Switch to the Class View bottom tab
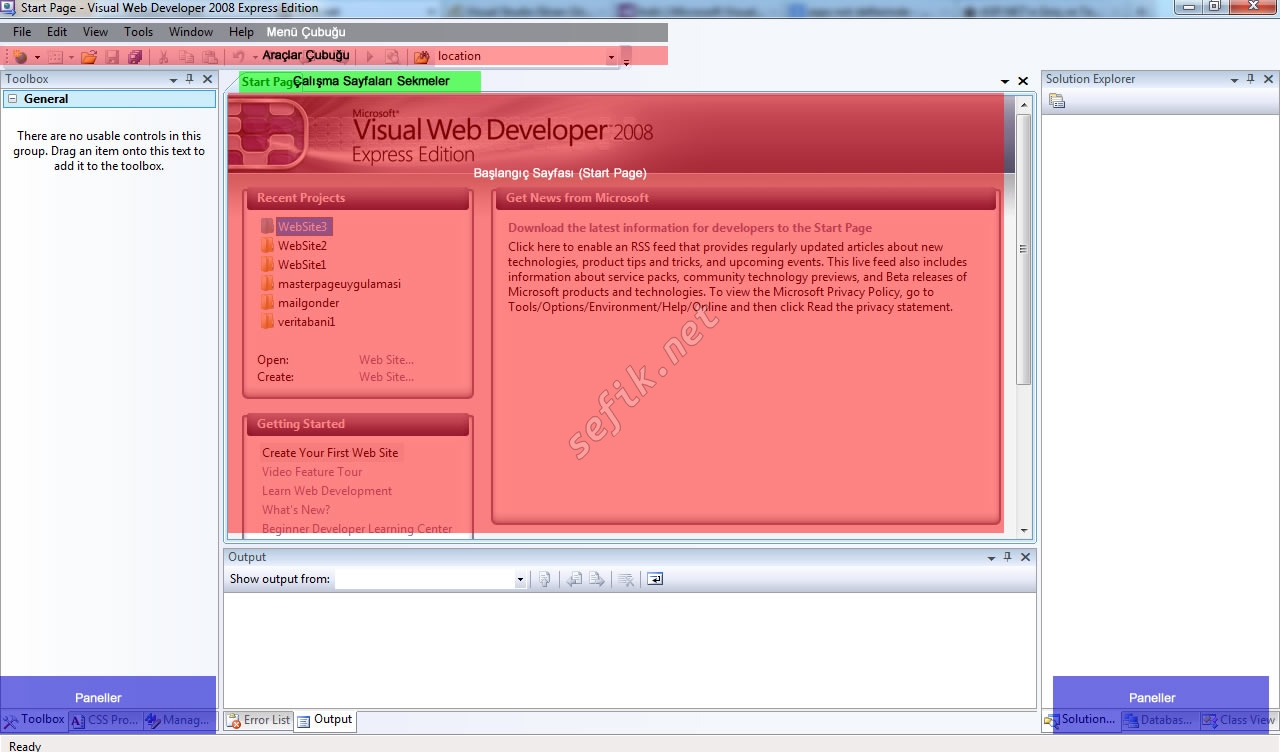This screenshot has width=1280, height=752. [1239, 720]
